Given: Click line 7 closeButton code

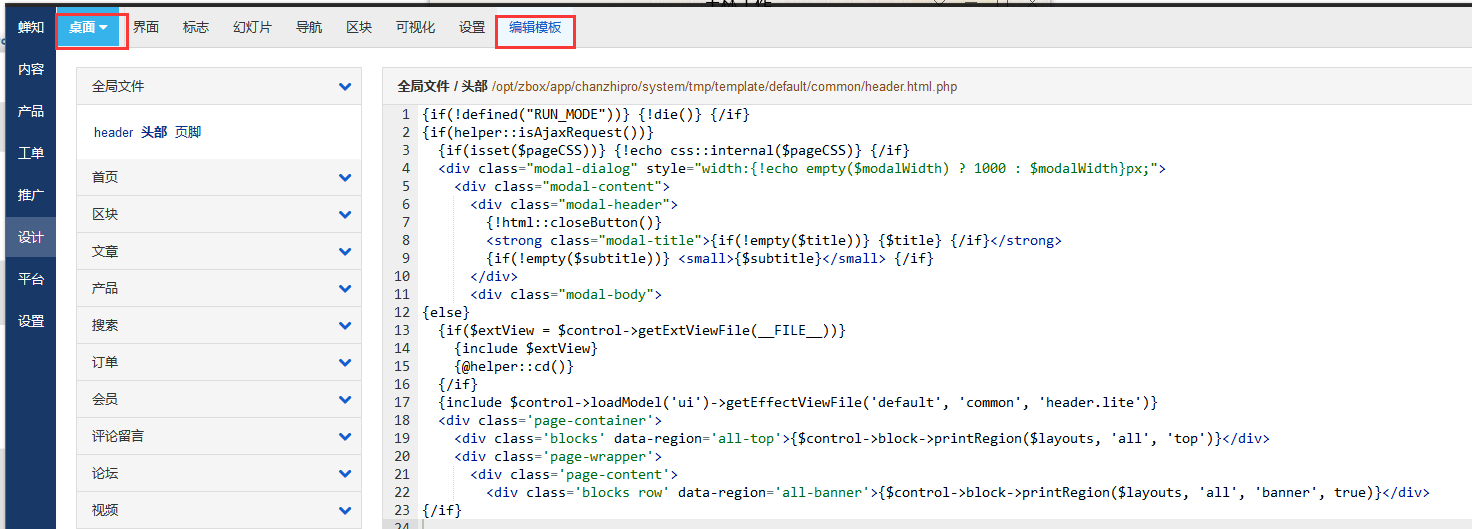Looking at the screenshot, I should coord(574,222).
